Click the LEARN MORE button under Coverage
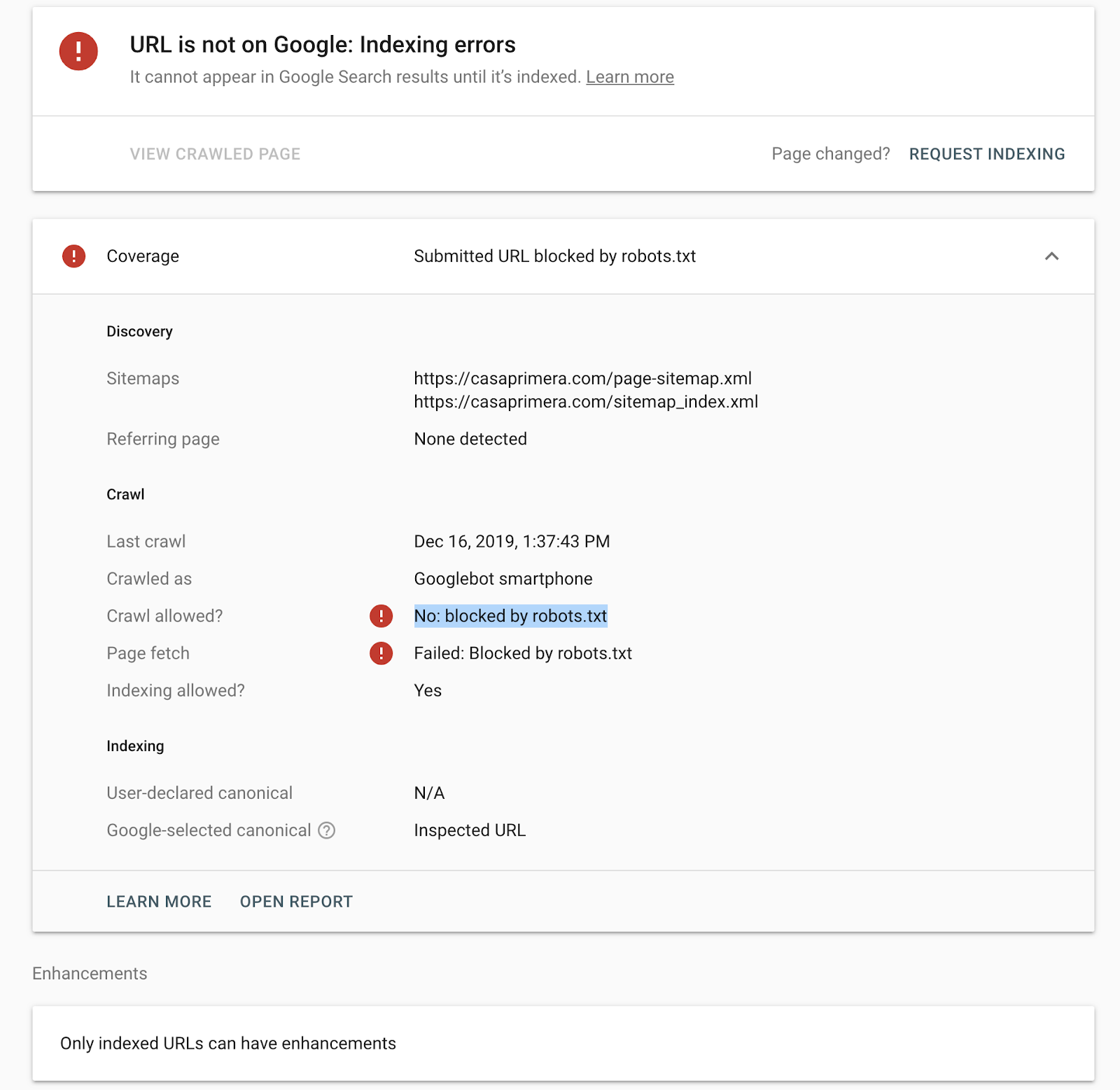The height and width of the screenshot is (1090, 1120). (159, 902)
